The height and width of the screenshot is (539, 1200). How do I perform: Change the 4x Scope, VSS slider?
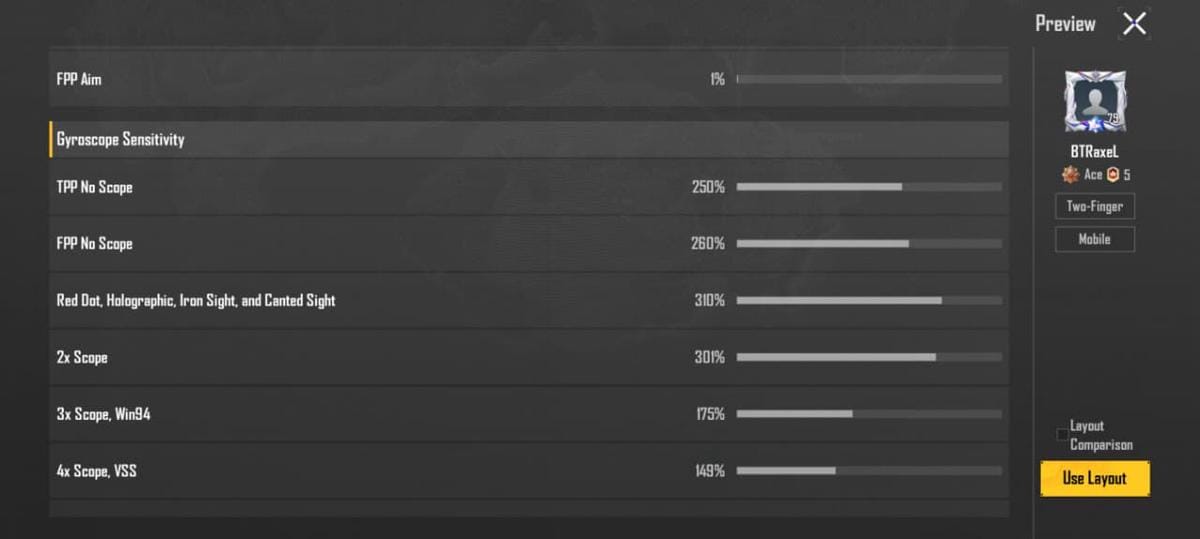coord(869,470)
